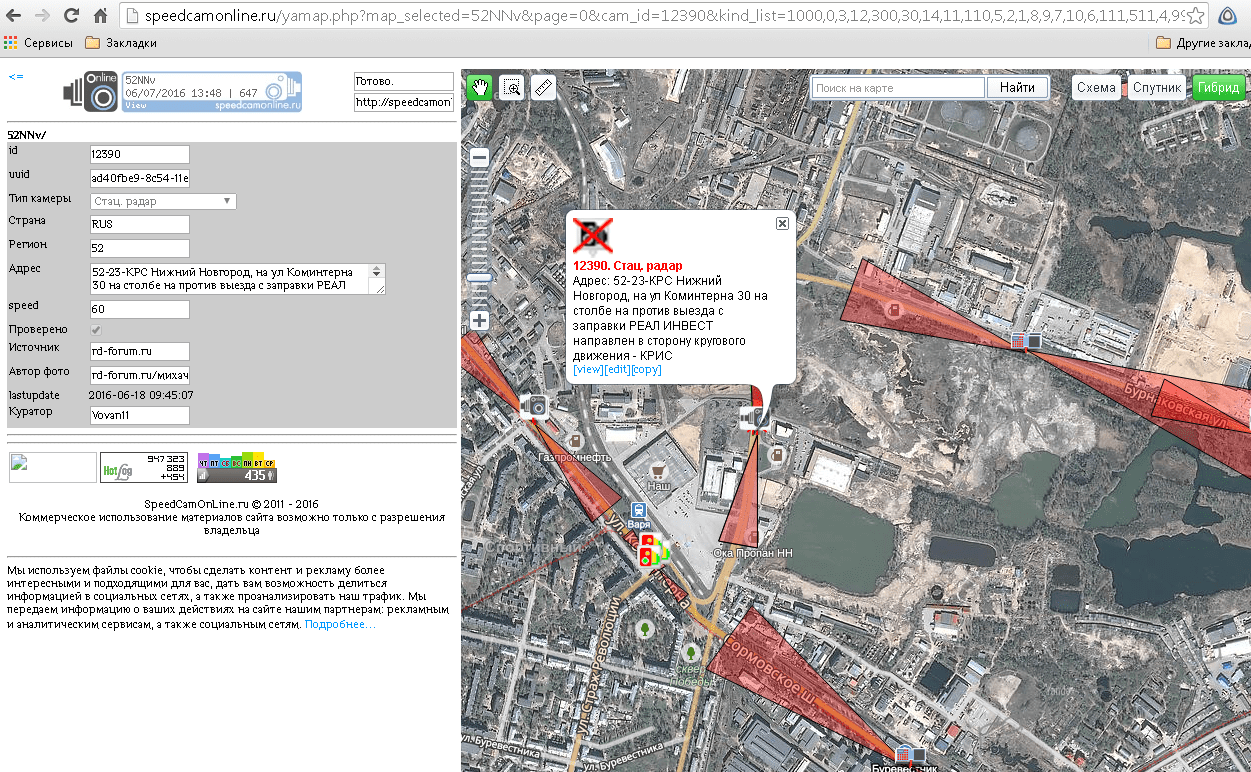This screenshot has width=1251, height=772.
Task: Switch map to Гибрид view
Action: [x=1218, y=87]
